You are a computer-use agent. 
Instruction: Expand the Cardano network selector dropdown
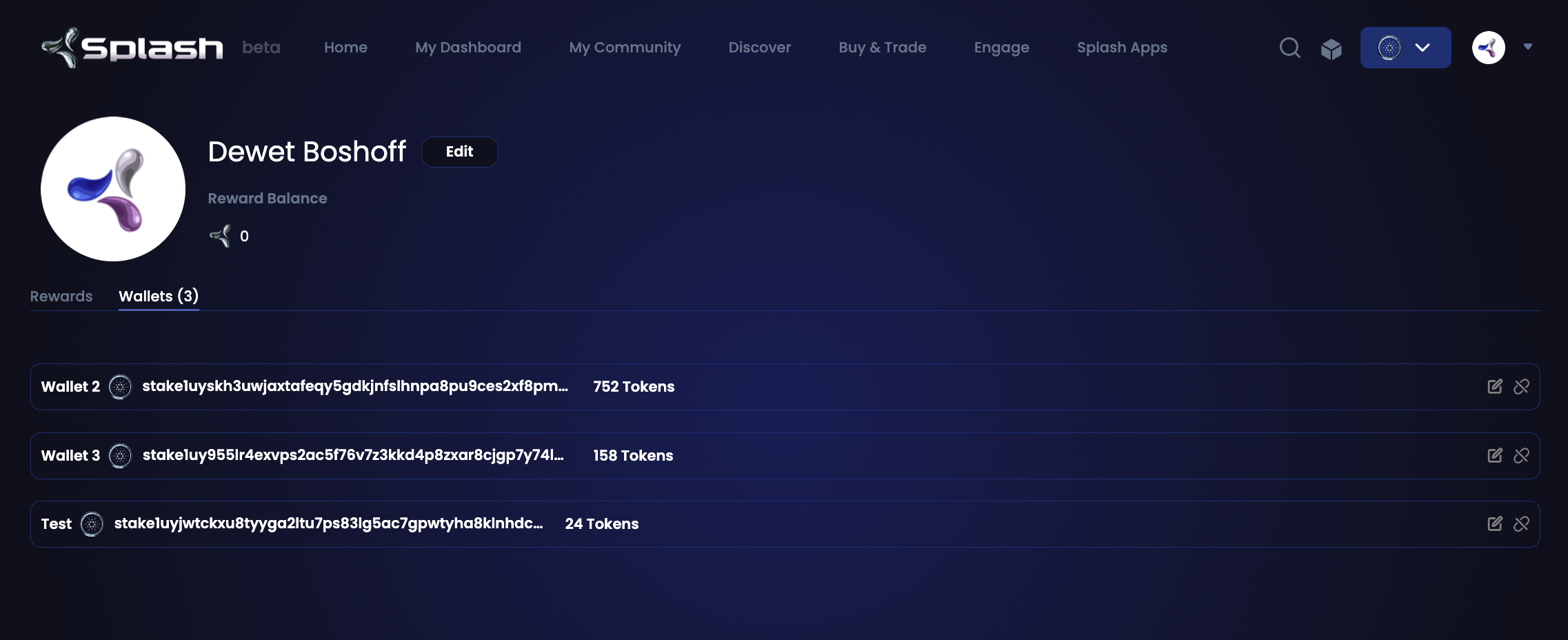click(x=1405, y=48)
